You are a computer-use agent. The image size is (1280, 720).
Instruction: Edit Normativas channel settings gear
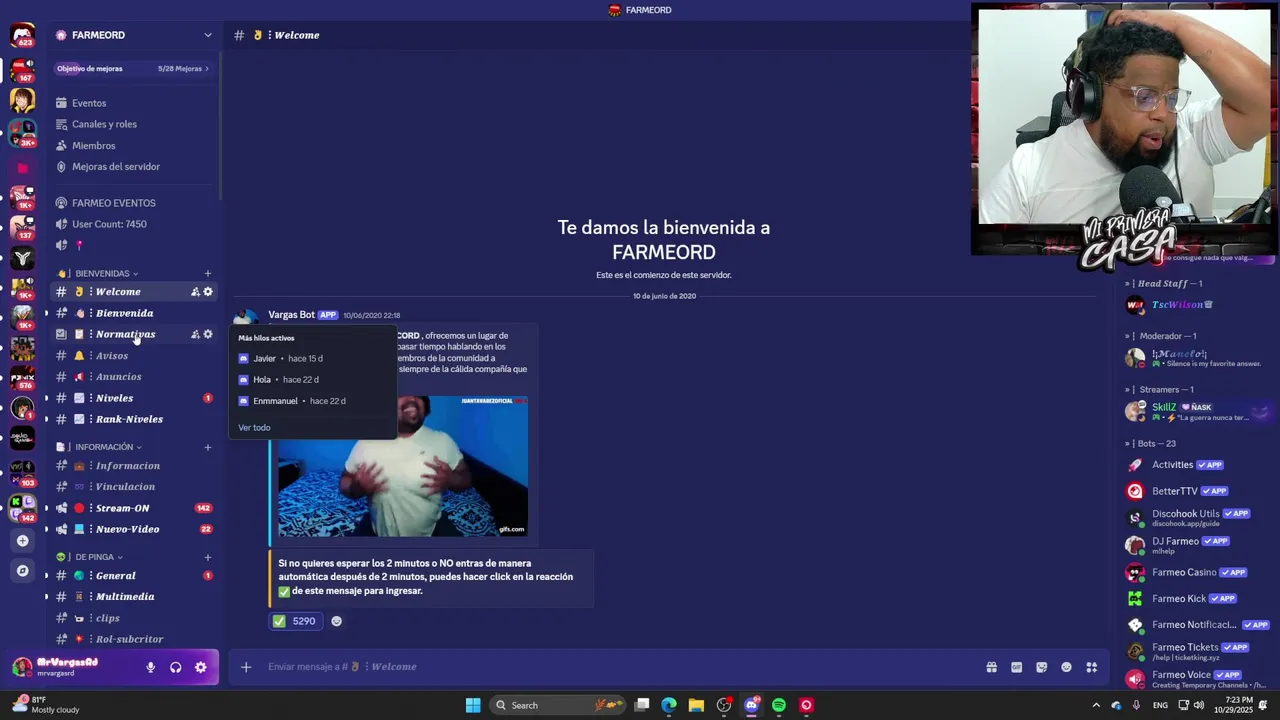(208, 334)
